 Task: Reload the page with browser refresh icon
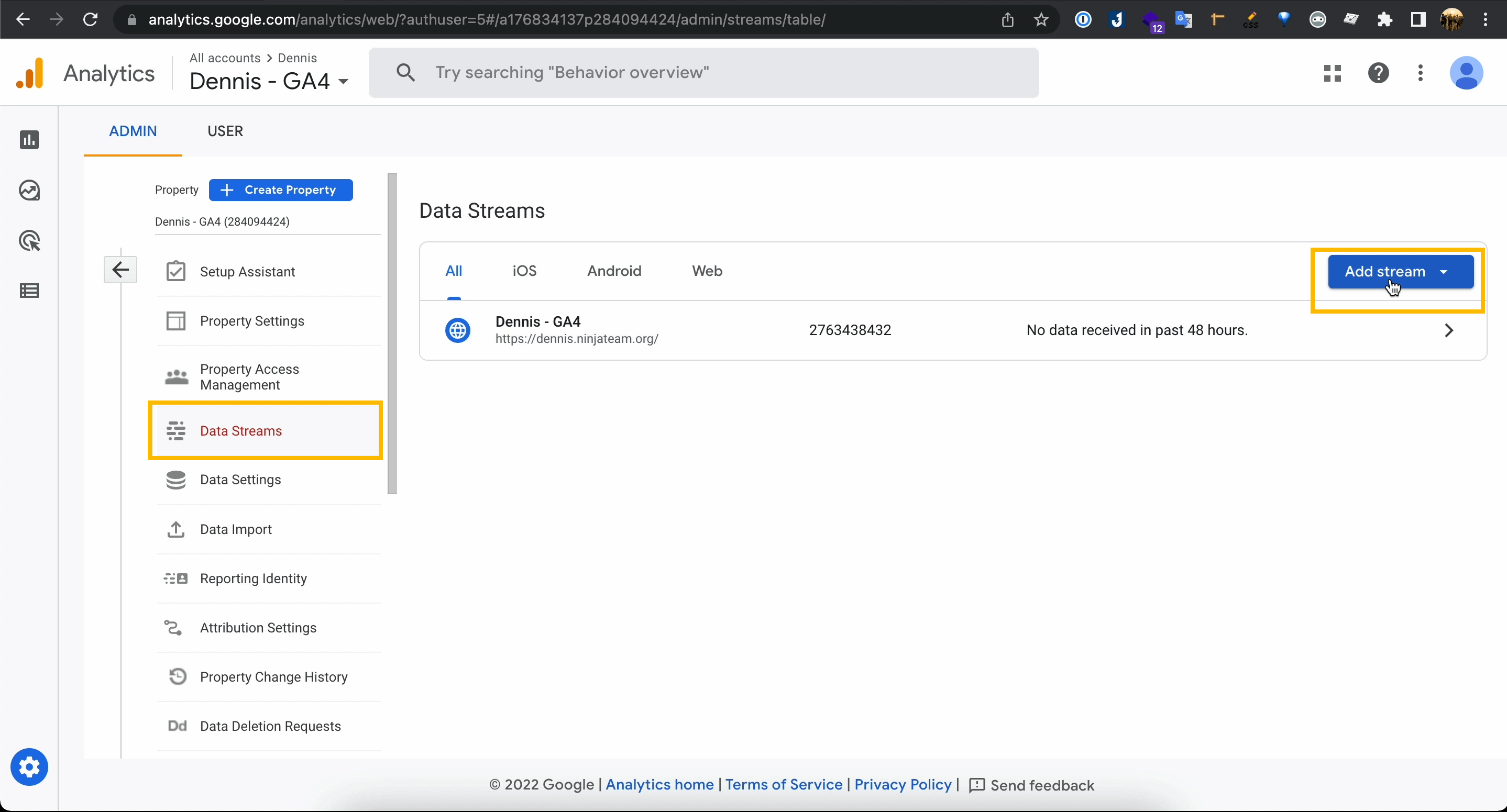pos(90,19)
